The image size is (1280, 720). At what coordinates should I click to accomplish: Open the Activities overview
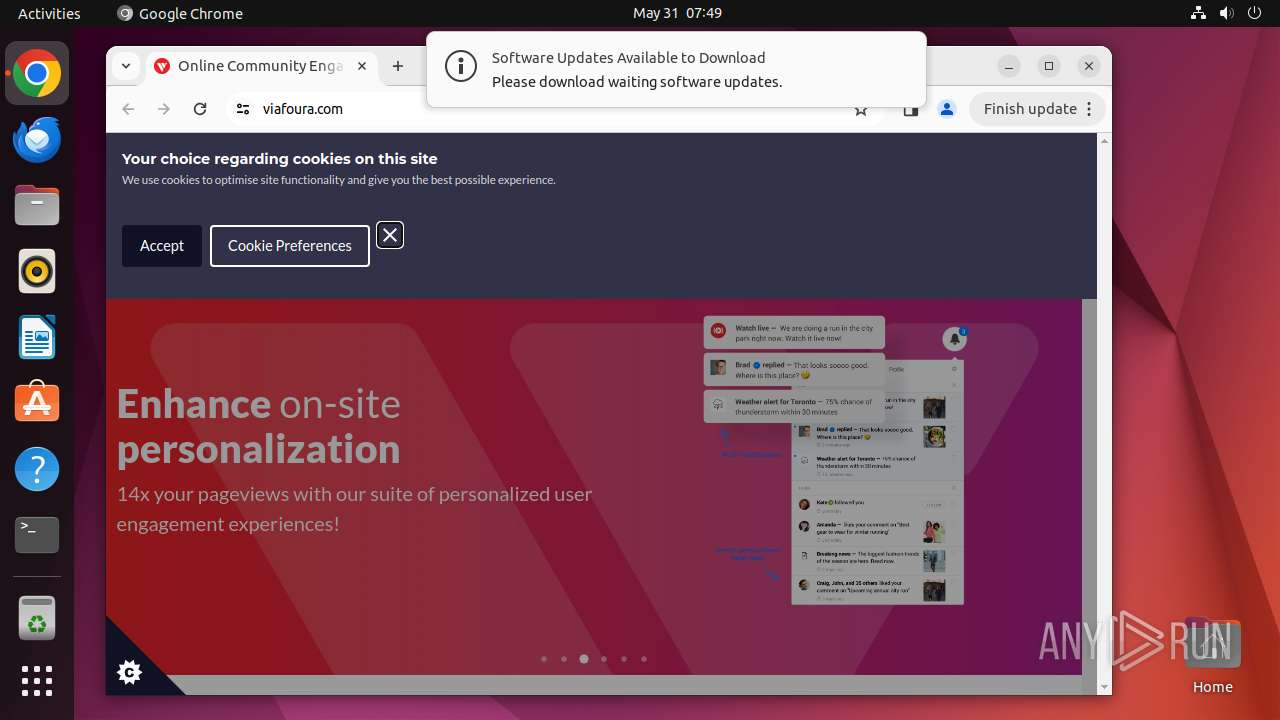[x=49, y=13]
